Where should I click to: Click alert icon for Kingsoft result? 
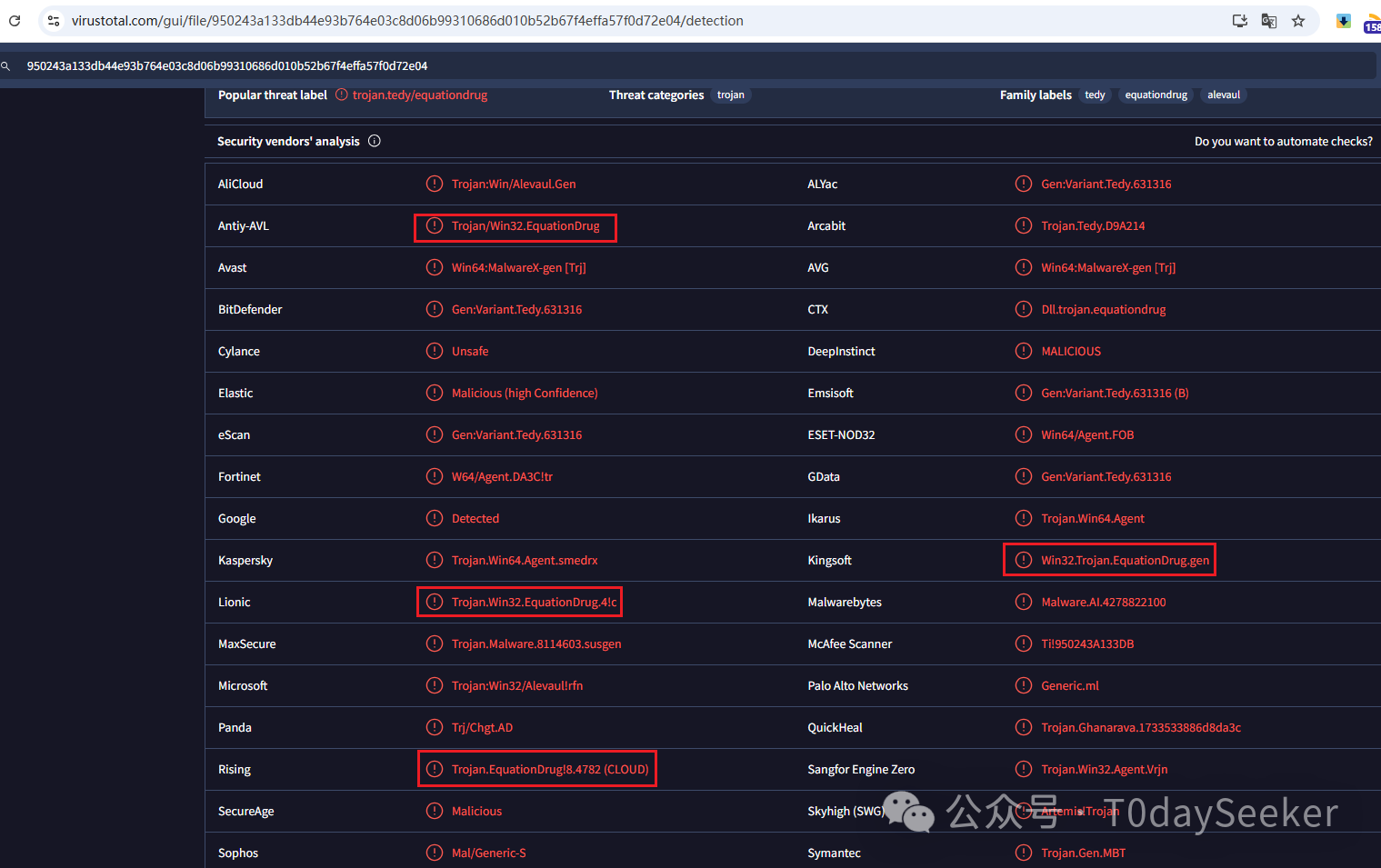pyautogui.click(x=1024, y=560)
